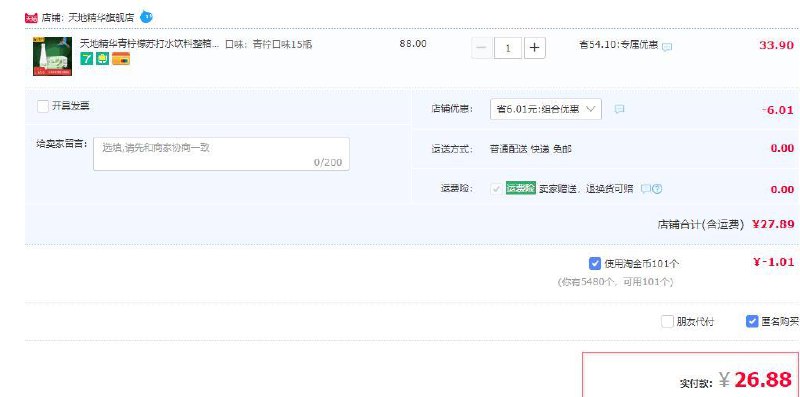
Task: Focus the 给卖家留言 message box
Action: click(x=221, y=154)
